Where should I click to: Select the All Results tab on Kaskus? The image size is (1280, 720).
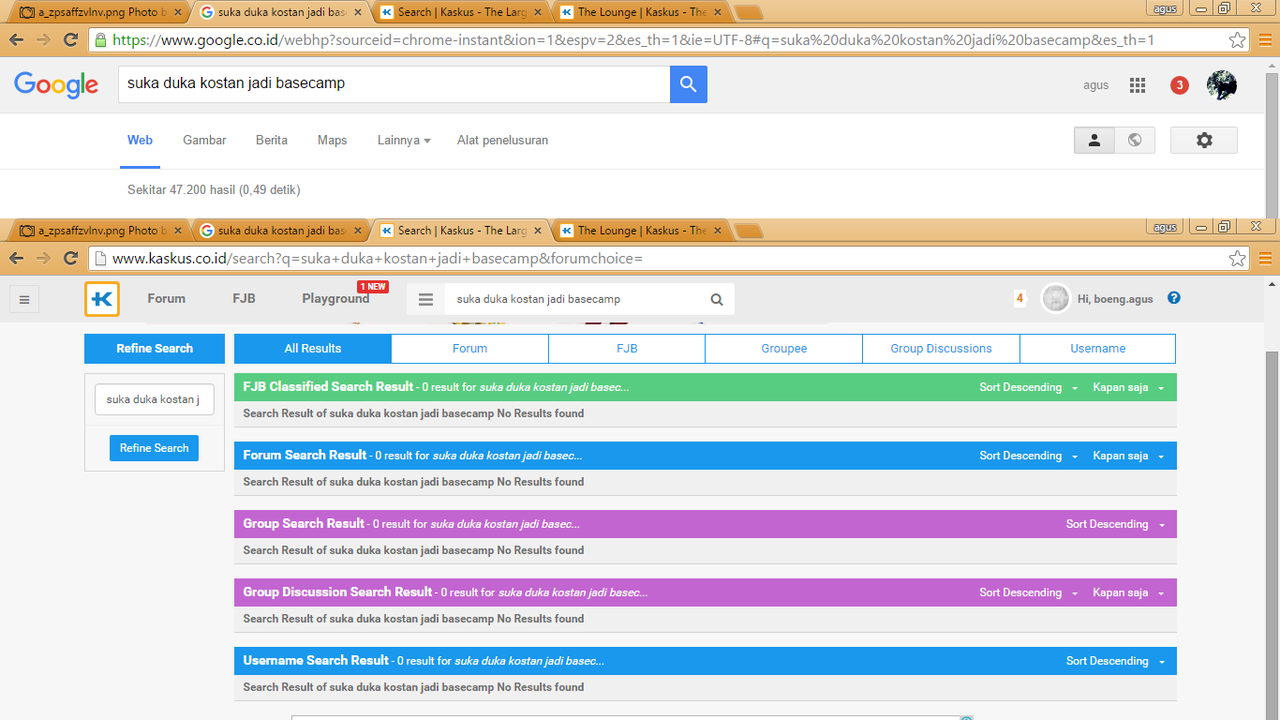[x=313, y=348]
